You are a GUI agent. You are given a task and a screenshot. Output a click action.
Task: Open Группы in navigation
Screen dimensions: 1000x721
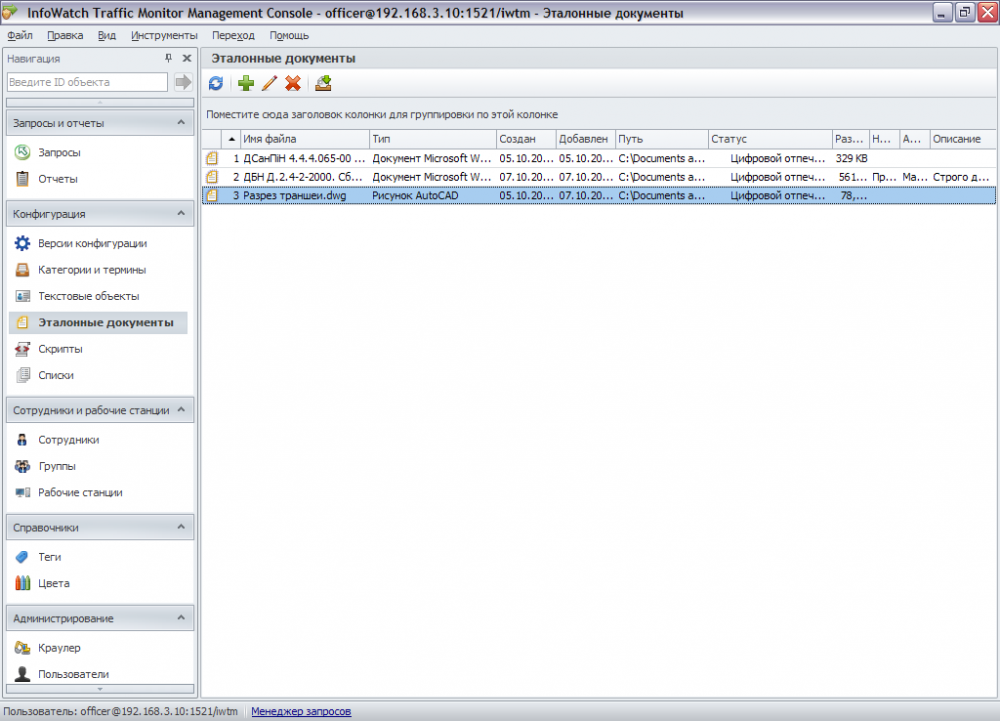tap(57, 466)
